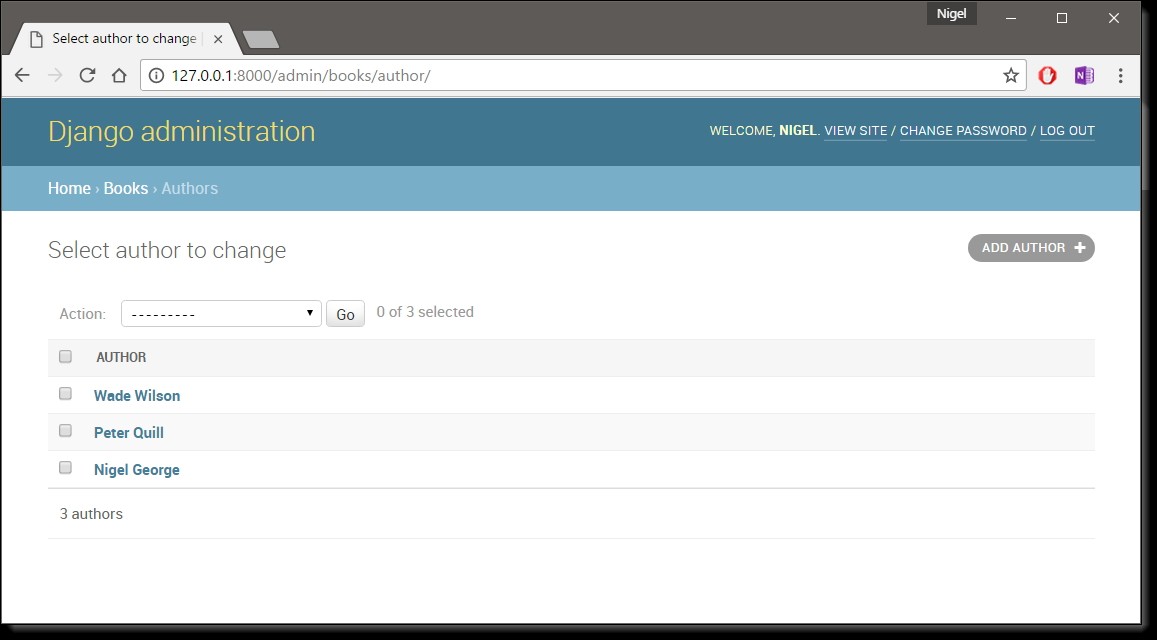
Task: Switch to the 'Select author to change' tab
Action: point(124,39)
